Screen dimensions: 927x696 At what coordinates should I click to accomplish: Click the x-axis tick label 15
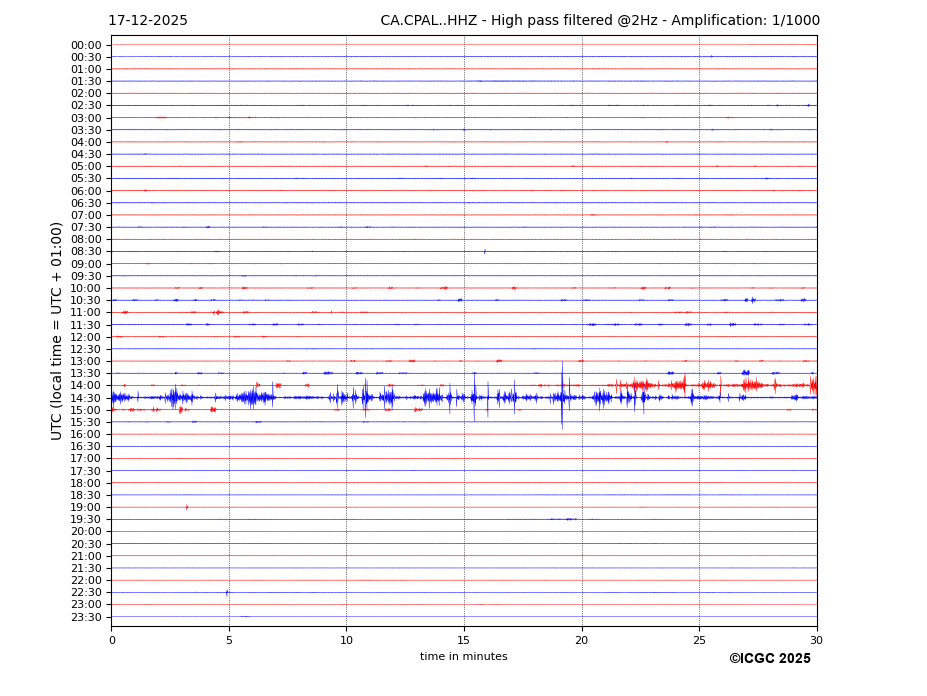464,640
